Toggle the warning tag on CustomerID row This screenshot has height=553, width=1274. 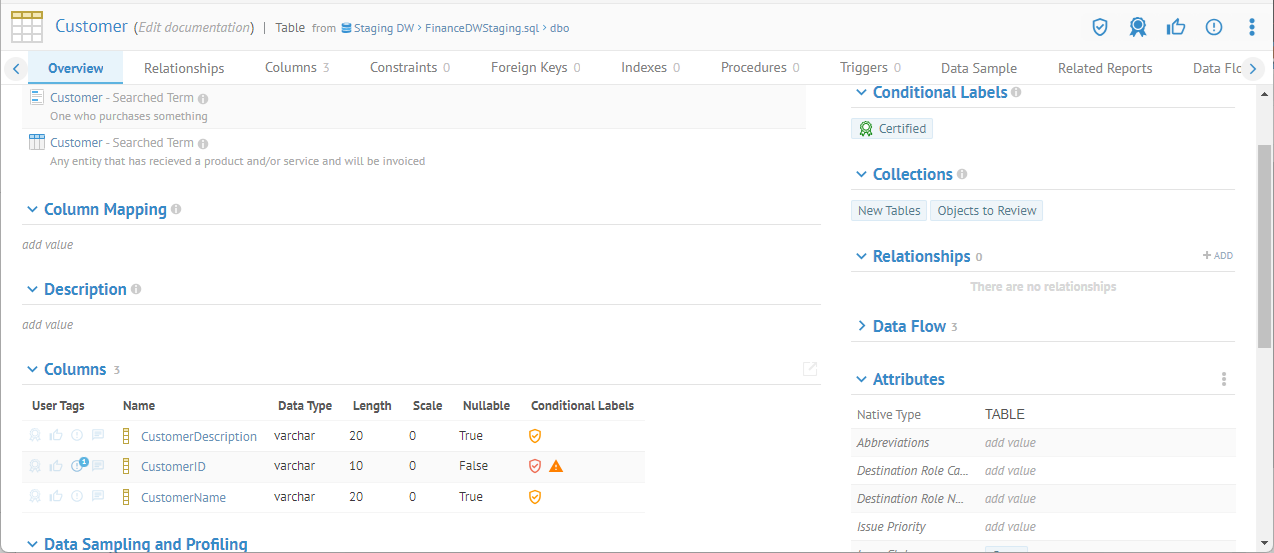click(77, 466)
